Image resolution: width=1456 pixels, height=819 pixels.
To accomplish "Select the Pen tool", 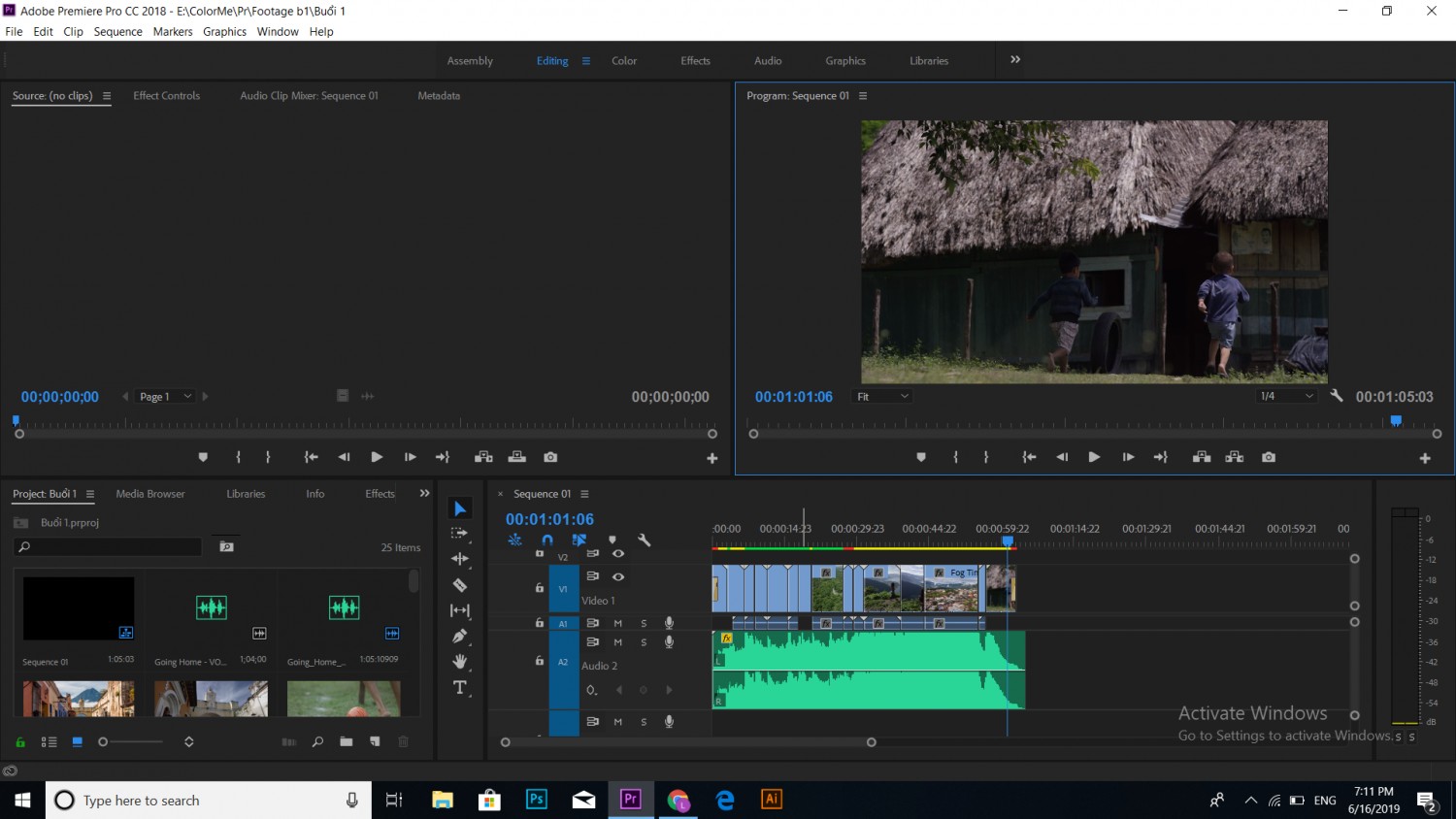I will tap(460, 636).
